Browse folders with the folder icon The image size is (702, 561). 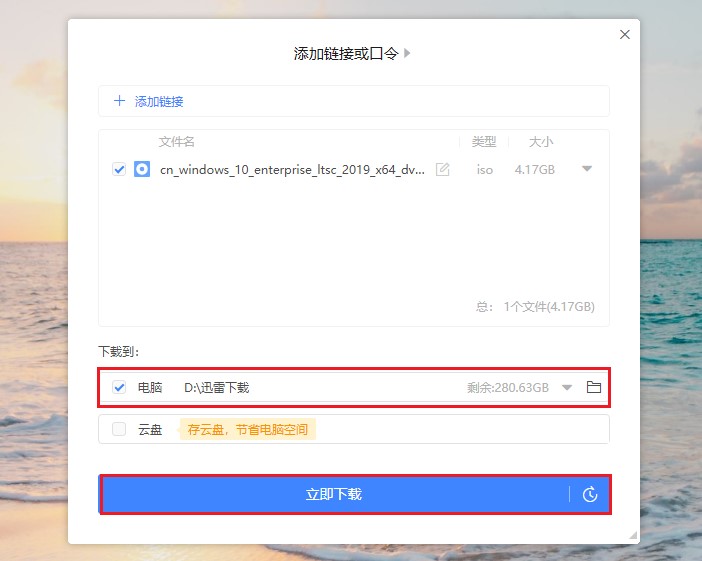coord(594,387)
